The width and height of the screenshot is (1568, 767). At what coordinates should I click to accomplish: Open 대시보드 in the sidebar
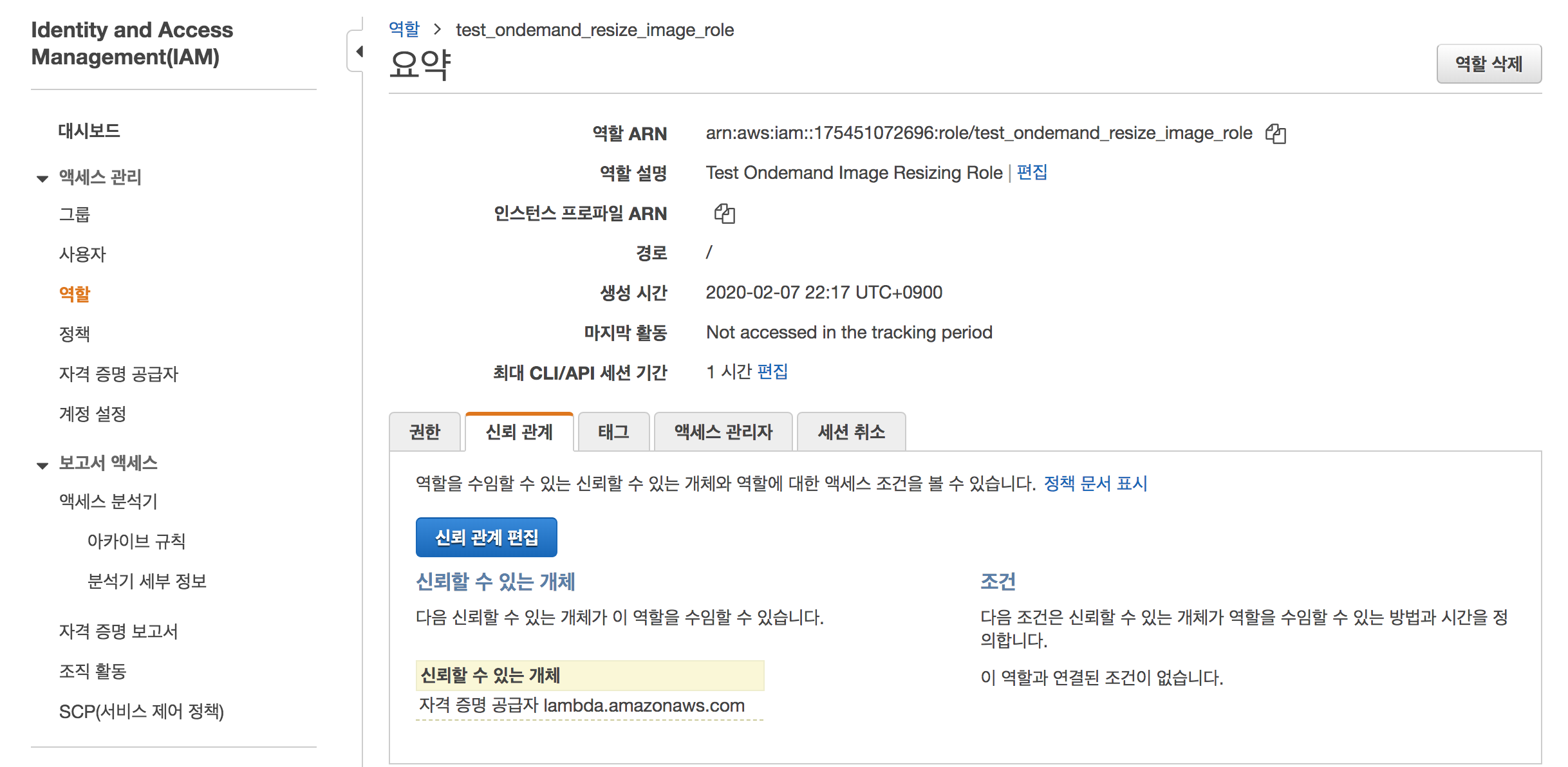[x=89, y=131]
